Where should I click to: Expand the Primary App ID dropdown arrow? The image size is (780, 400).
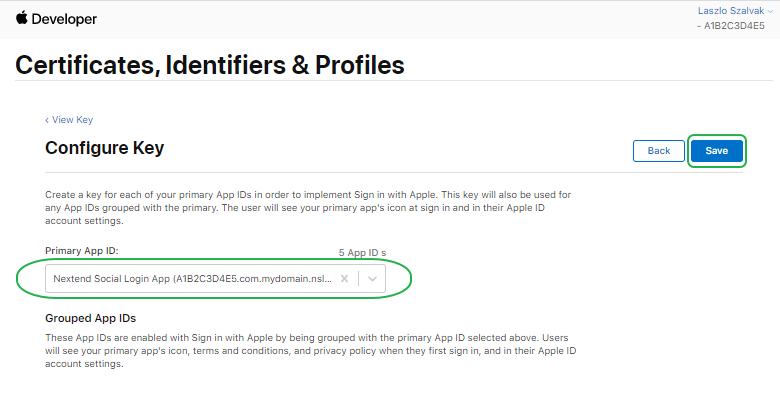pos(372,279)
